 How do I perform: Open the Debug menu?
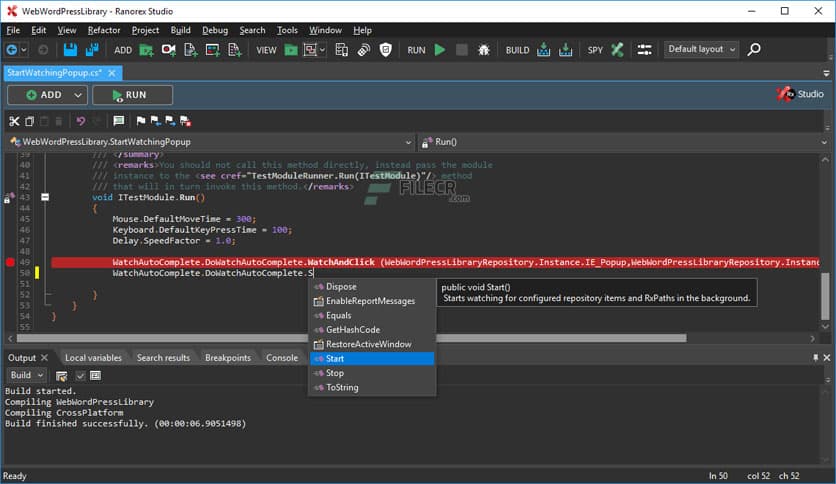215,30
